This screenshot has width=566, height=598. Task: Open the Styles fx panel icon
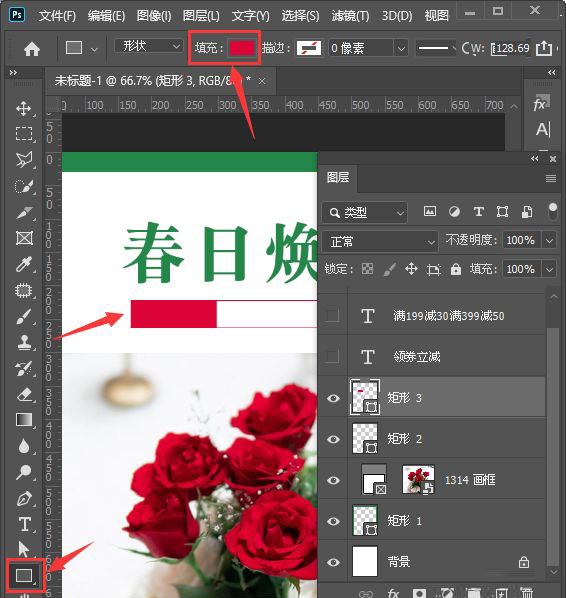click(x=542, y=103)
